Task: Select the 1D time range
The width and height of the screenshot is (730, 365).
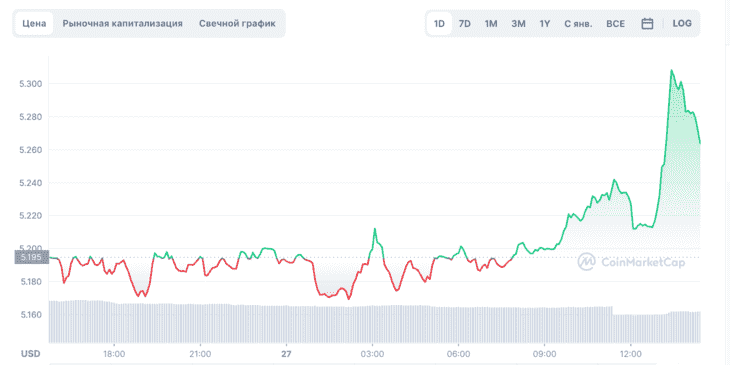Action: click(x=439, y=24)
